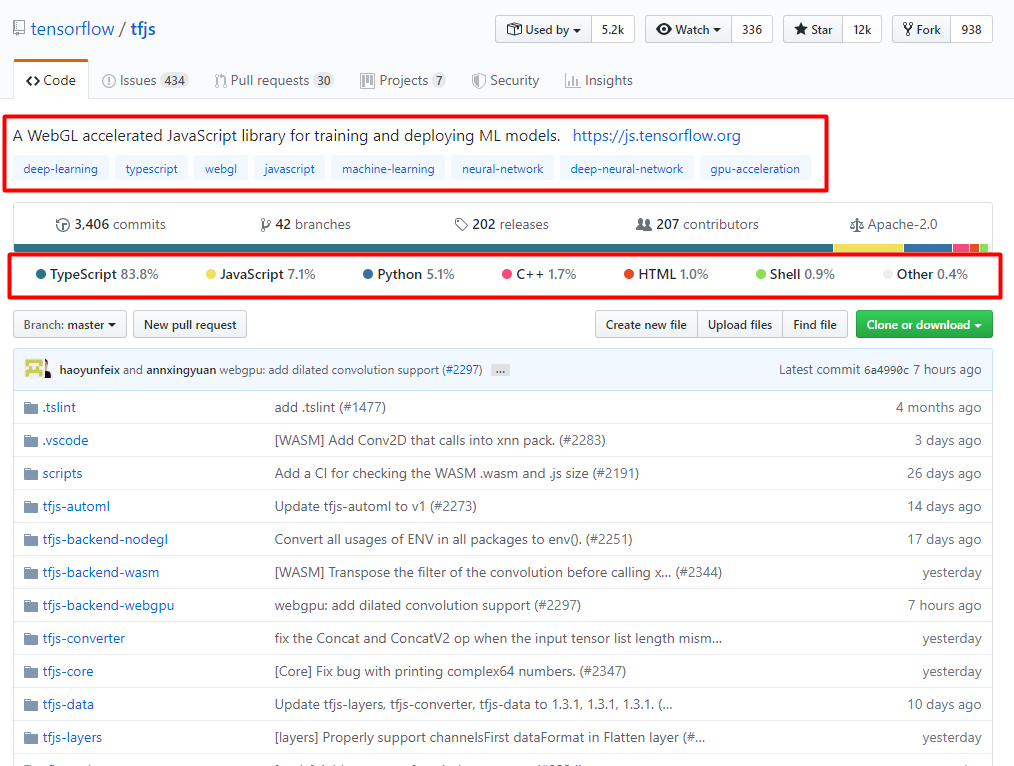Open latest commit hash 6a4990c
The image size is (1014, 766).
click(886, 370)
